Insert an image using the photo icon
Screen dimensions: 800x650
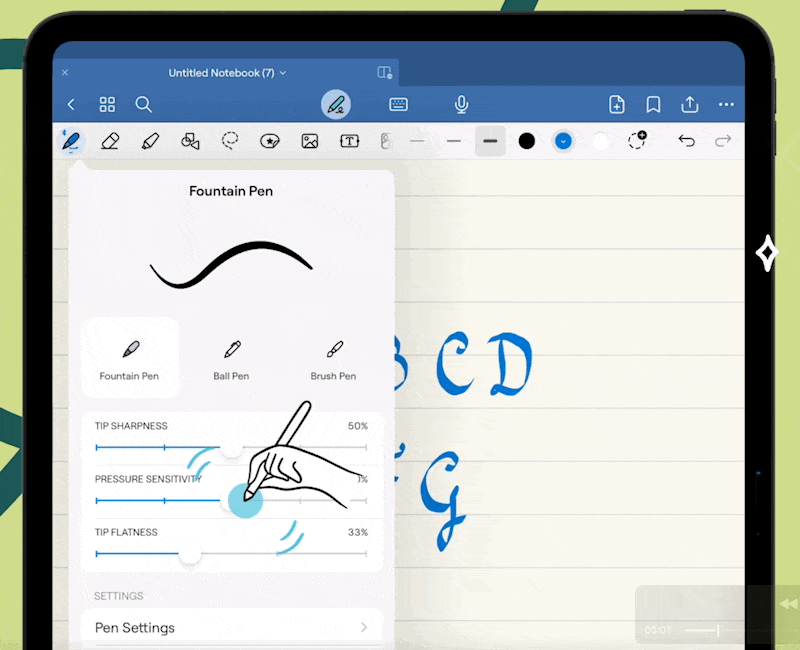[309, 141]
